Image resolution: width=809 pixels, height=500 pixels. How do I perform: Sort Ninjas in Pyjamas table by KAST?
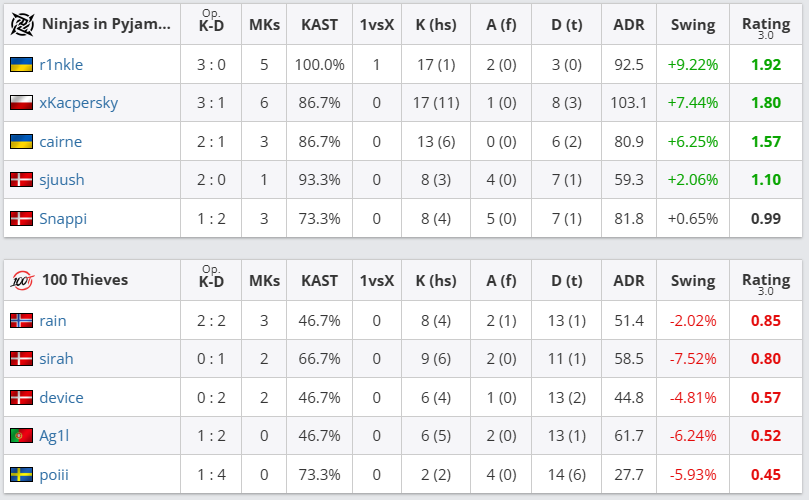[x=319, y=25]
